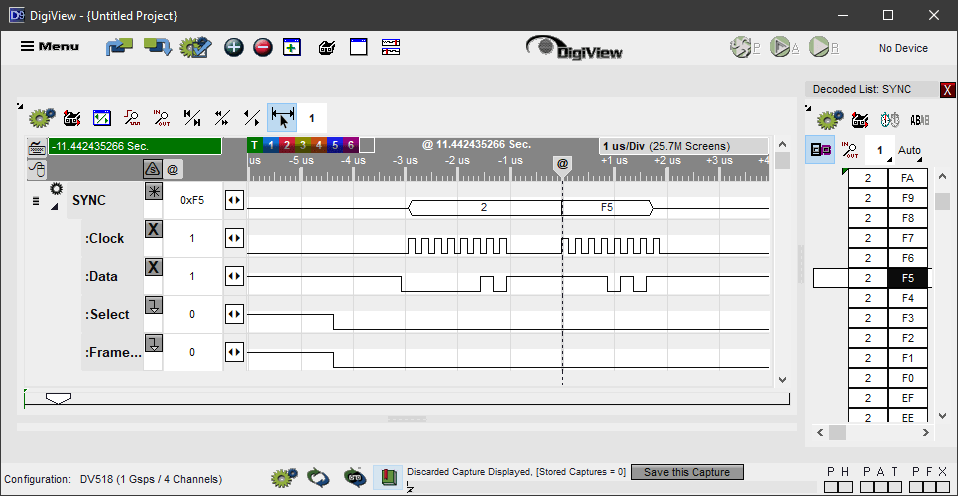
Task: Select the measure-with-cursor tool in waveform toolbar
Action: (282, 118)
